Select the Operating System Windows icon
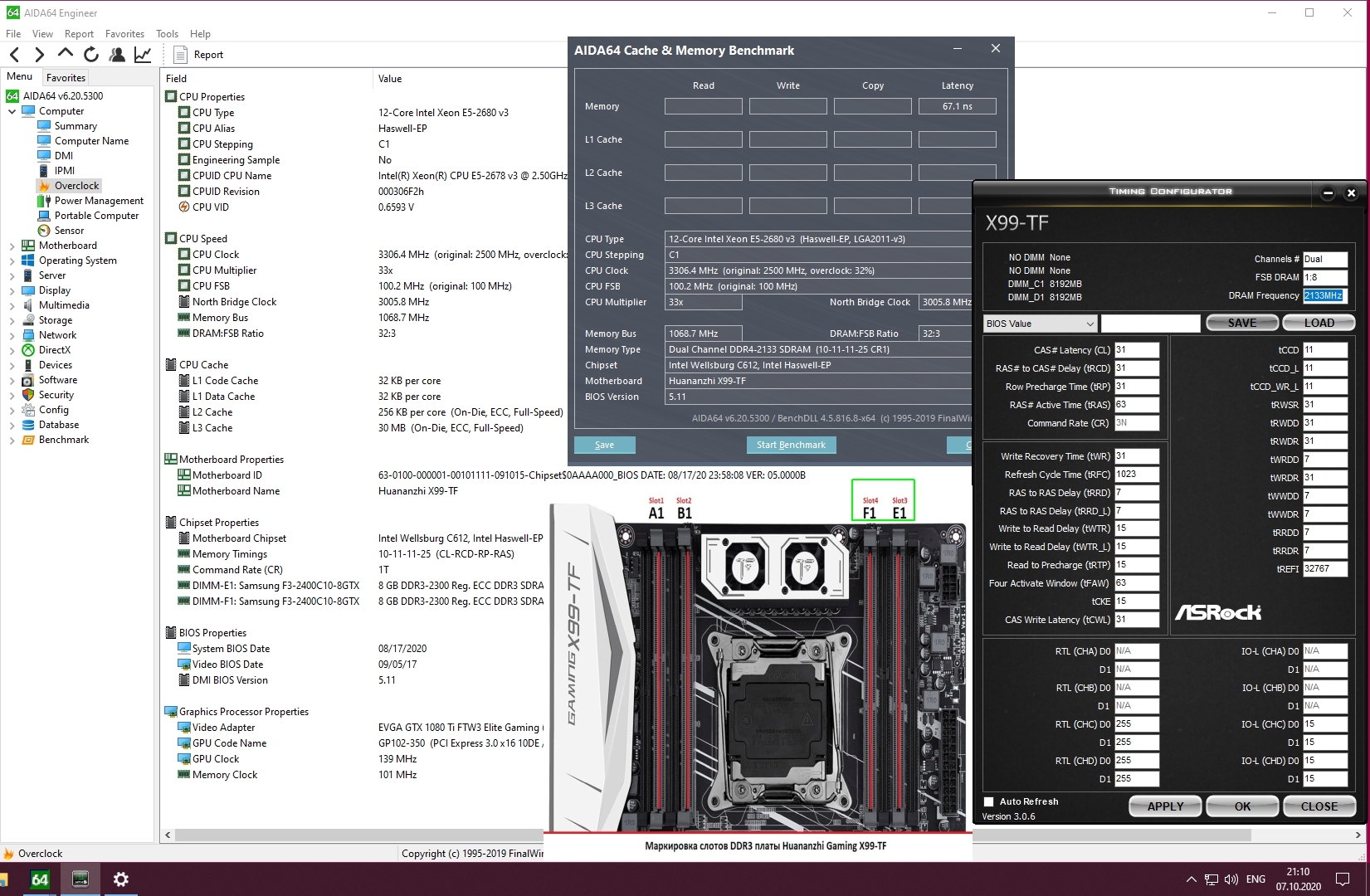 pyautogui.click(x=28, y=261)
